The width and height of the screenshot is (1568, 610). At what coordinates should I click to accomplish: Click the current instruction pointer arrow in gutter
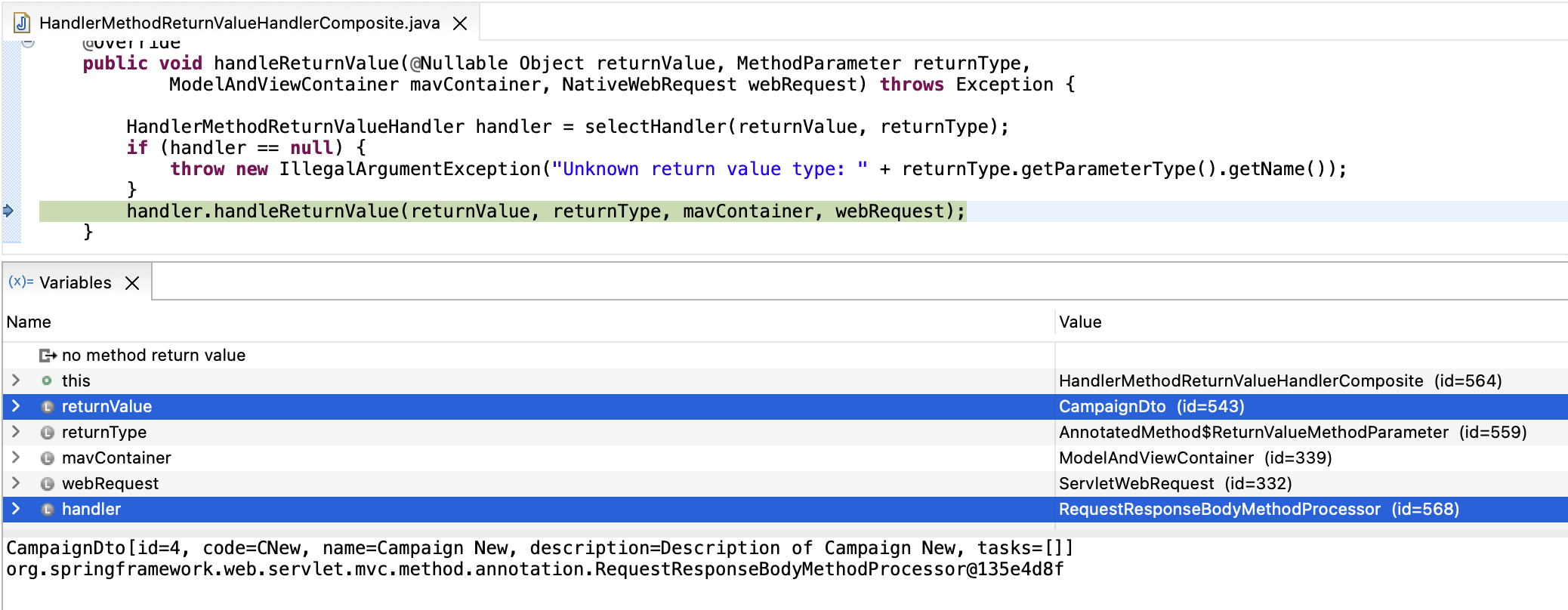coord(8,211)
